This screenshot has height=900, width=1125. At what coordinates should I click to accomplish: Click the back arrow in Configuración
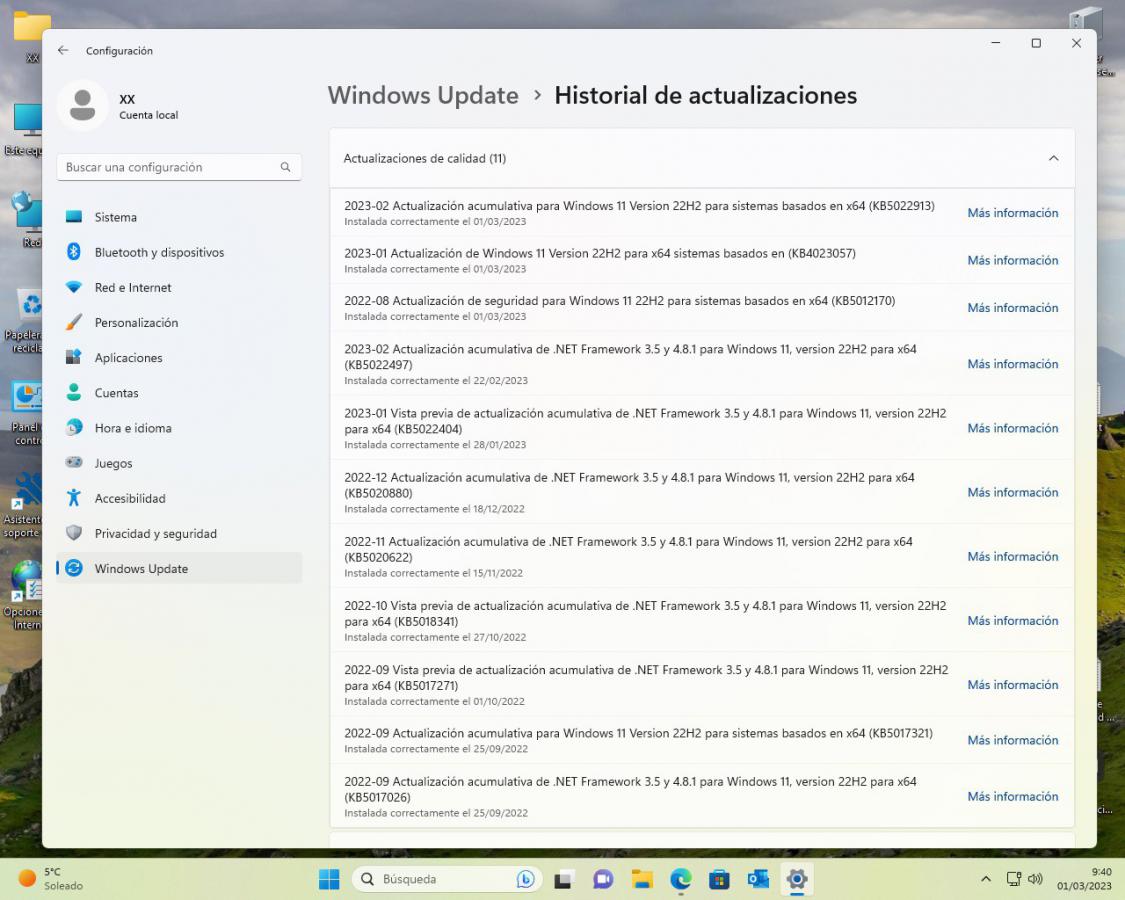[x=63, y=50]
